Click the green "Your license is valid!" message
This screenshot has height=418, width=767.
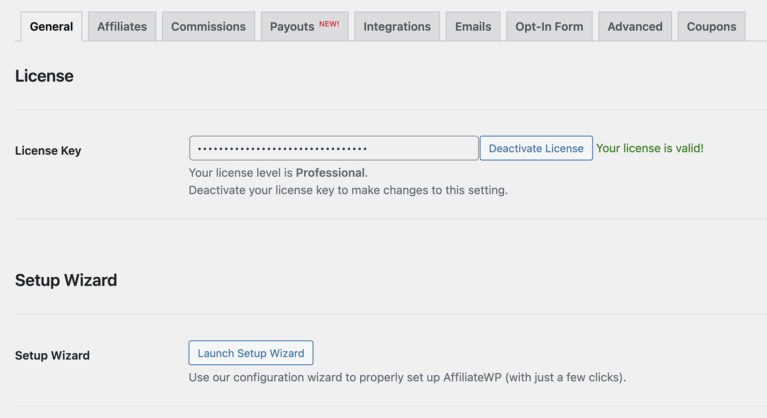650,148
